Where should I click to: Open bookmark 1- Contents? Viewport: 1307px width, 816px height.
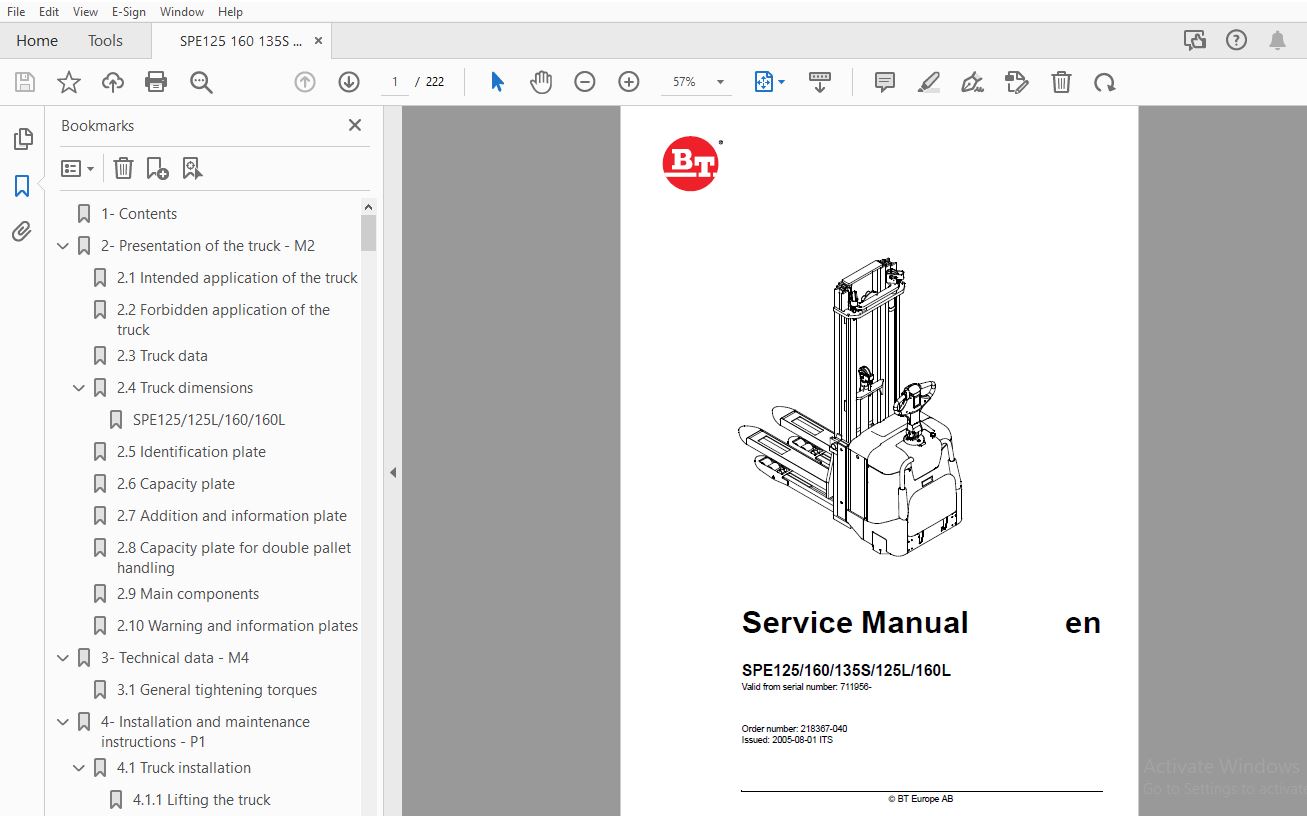[x=139, y=214]
